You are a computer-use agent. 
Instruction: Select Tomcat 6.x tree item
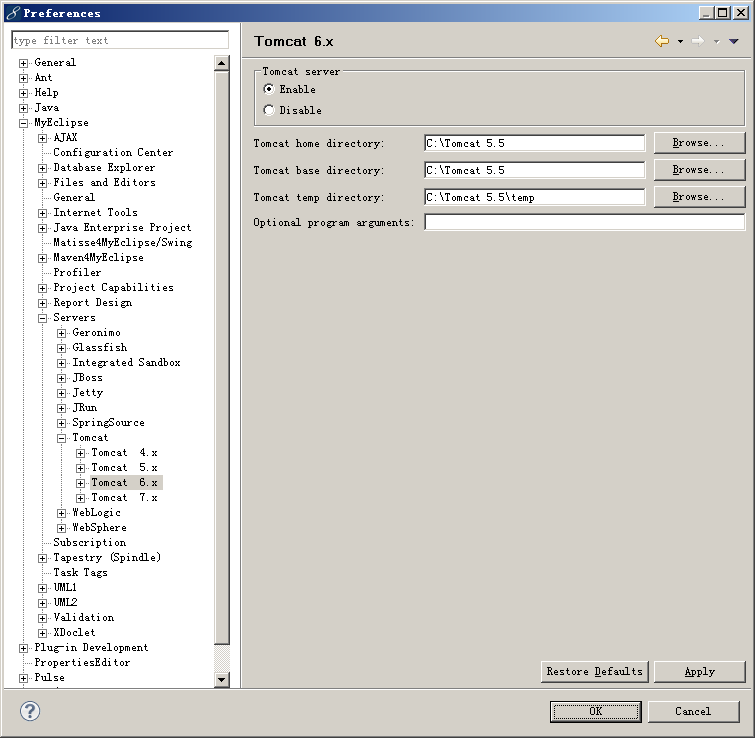(126, 482)
